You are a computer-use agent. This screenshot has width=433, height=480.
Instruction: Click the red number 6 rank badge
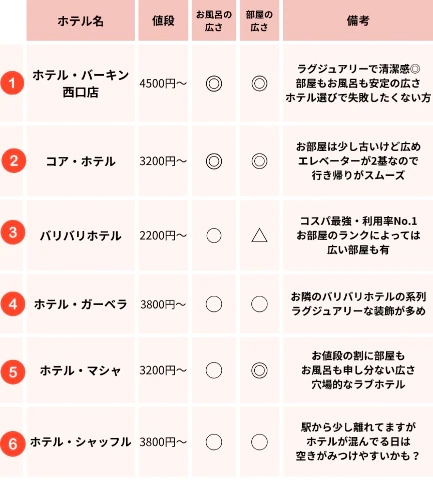pos(13,444)
